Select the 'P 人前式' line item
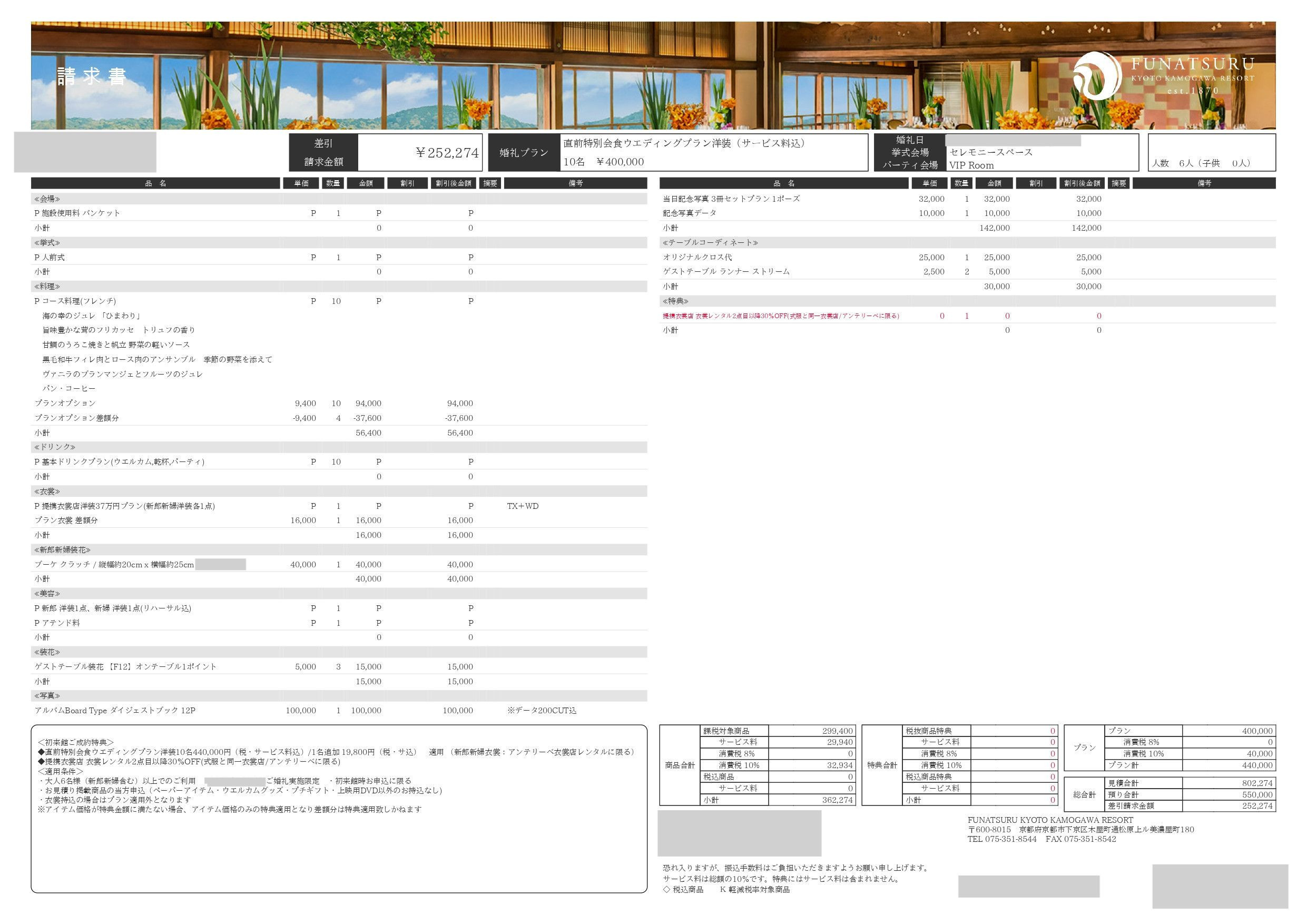This screenshot has width=1307, height=924. click(50, 257)
